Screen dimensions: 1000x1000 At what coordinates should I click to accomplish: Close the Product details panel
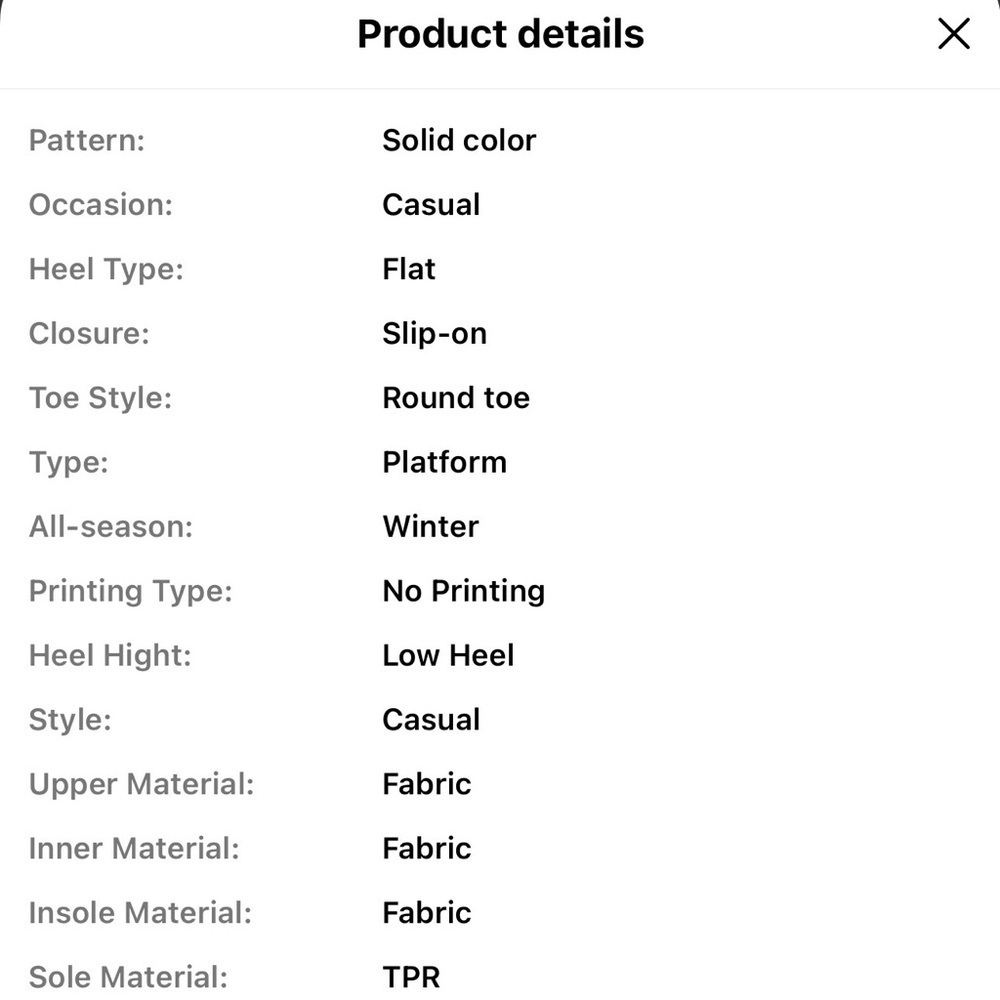[953, 34]
